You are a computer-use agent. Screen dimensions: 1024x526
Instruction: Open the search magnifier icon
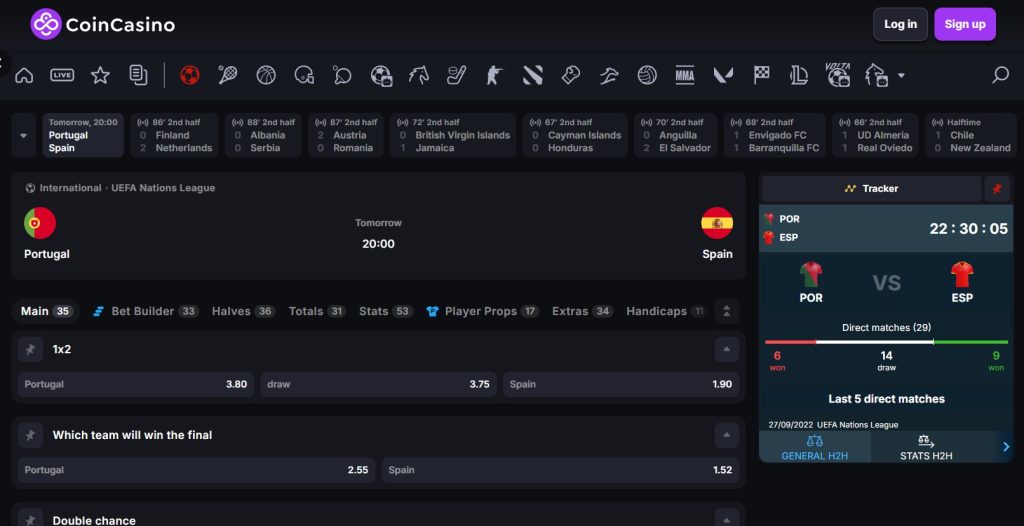[x=1000, y=75]
